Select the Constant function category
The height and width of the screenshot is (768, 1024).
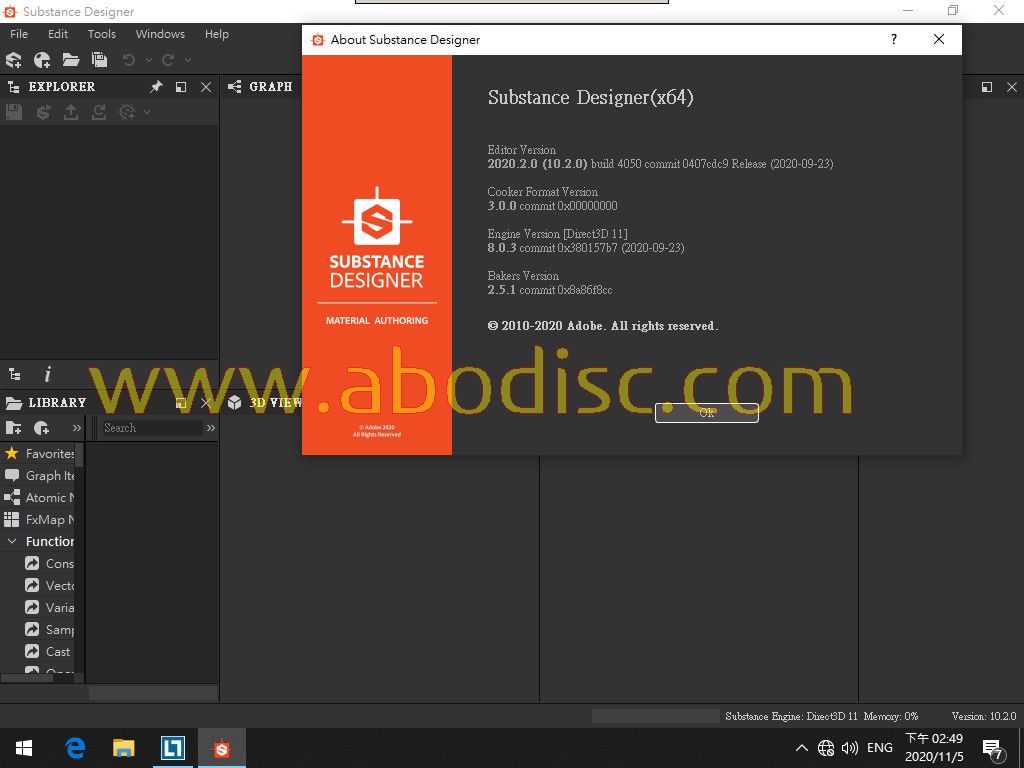tap(50, 564)
